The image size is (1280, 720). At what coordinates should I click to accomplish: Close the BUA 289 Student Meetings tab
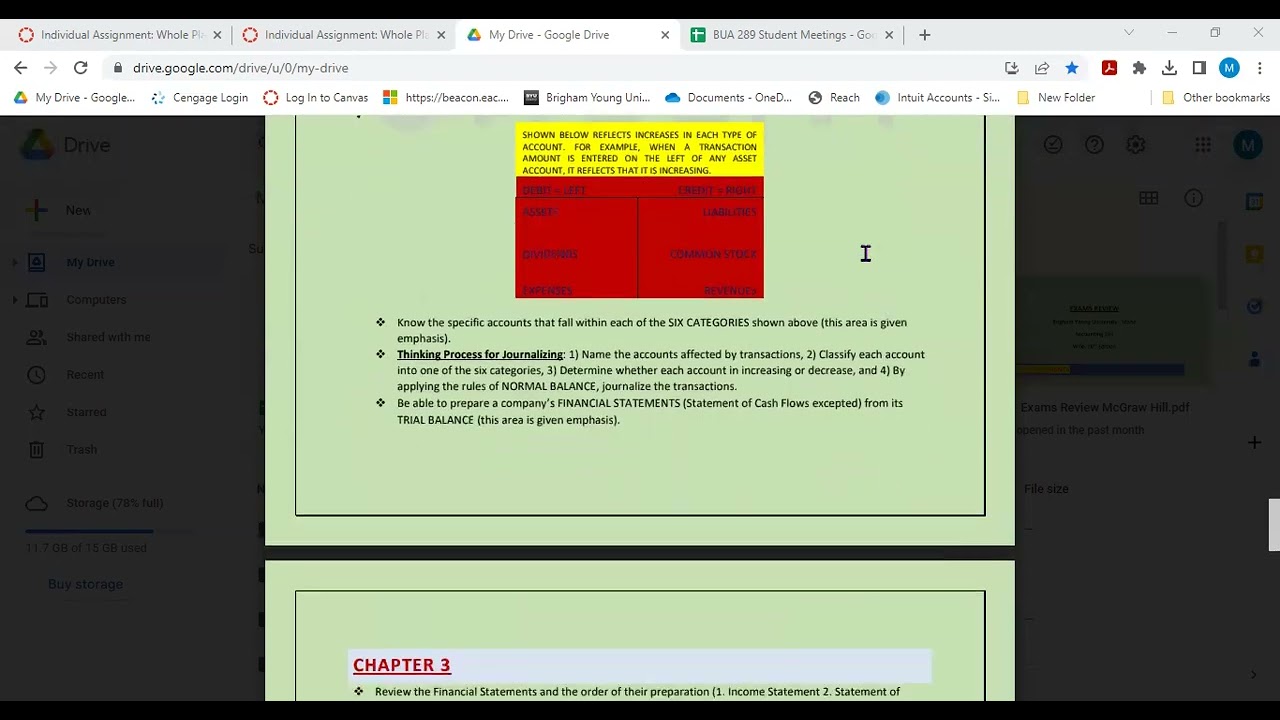tap(889, 34)
